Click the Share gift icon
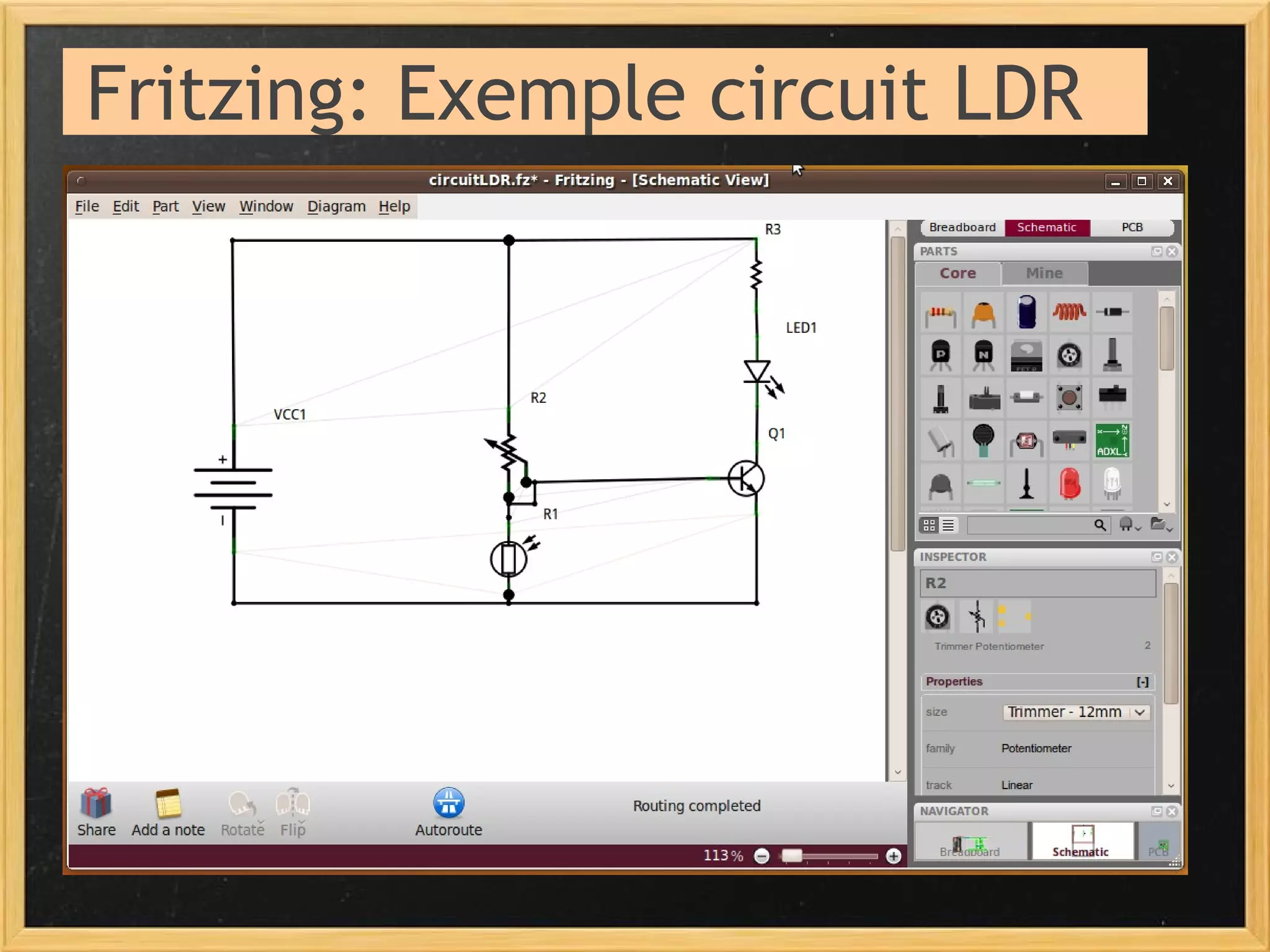 pos(96,803)
